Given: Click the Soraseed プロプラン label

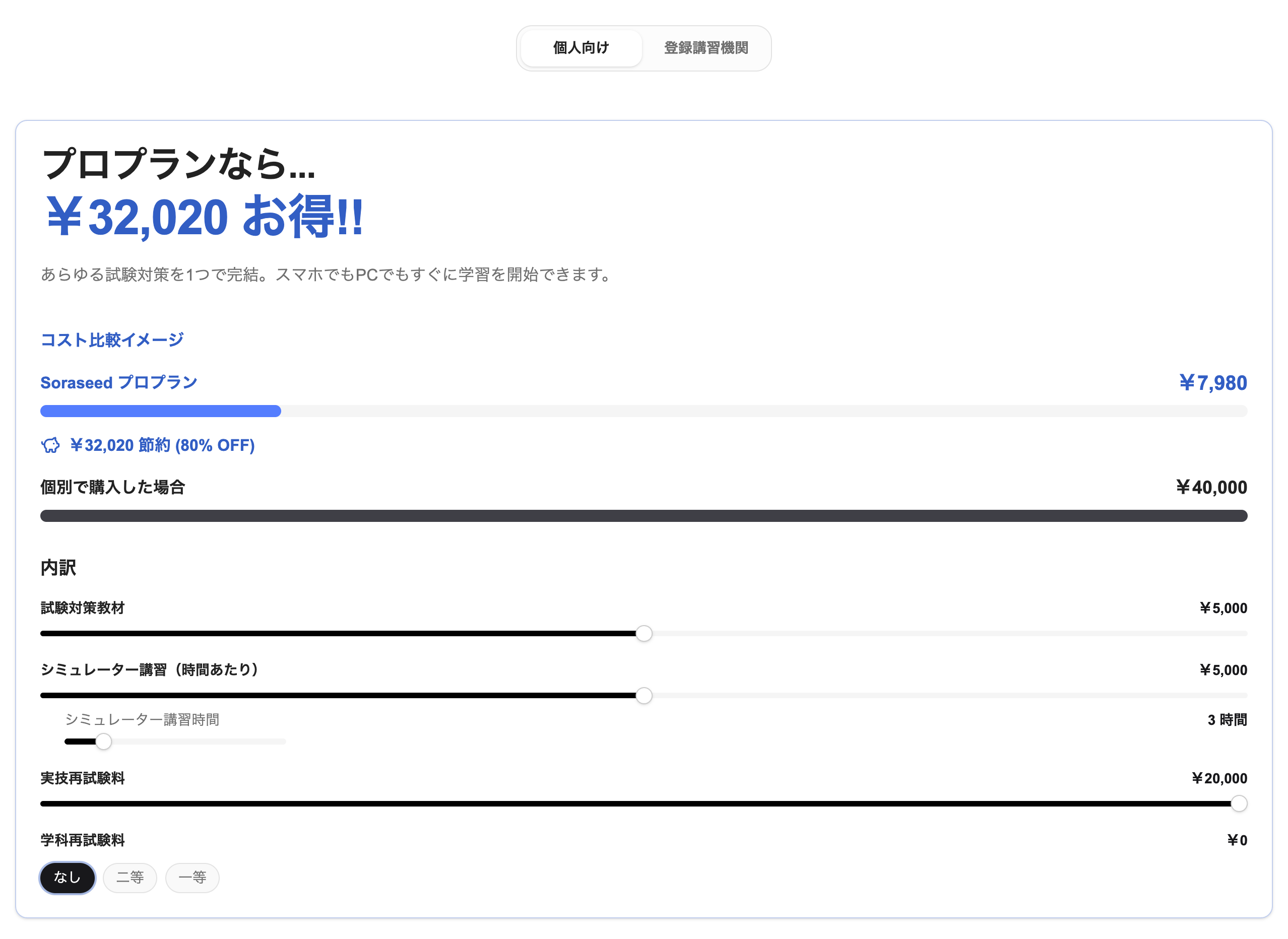Looking at the screenshot, I should point(119,382).
